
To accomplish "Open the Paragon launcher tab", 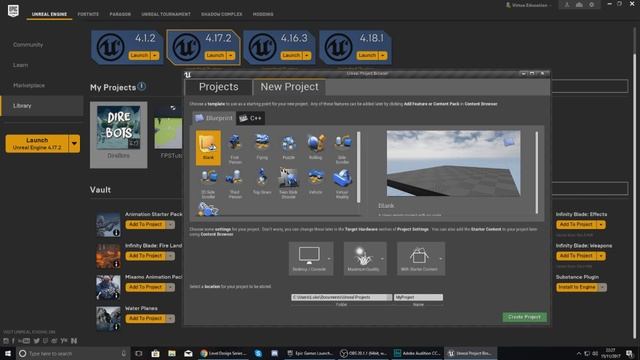I will coord(120,14).
